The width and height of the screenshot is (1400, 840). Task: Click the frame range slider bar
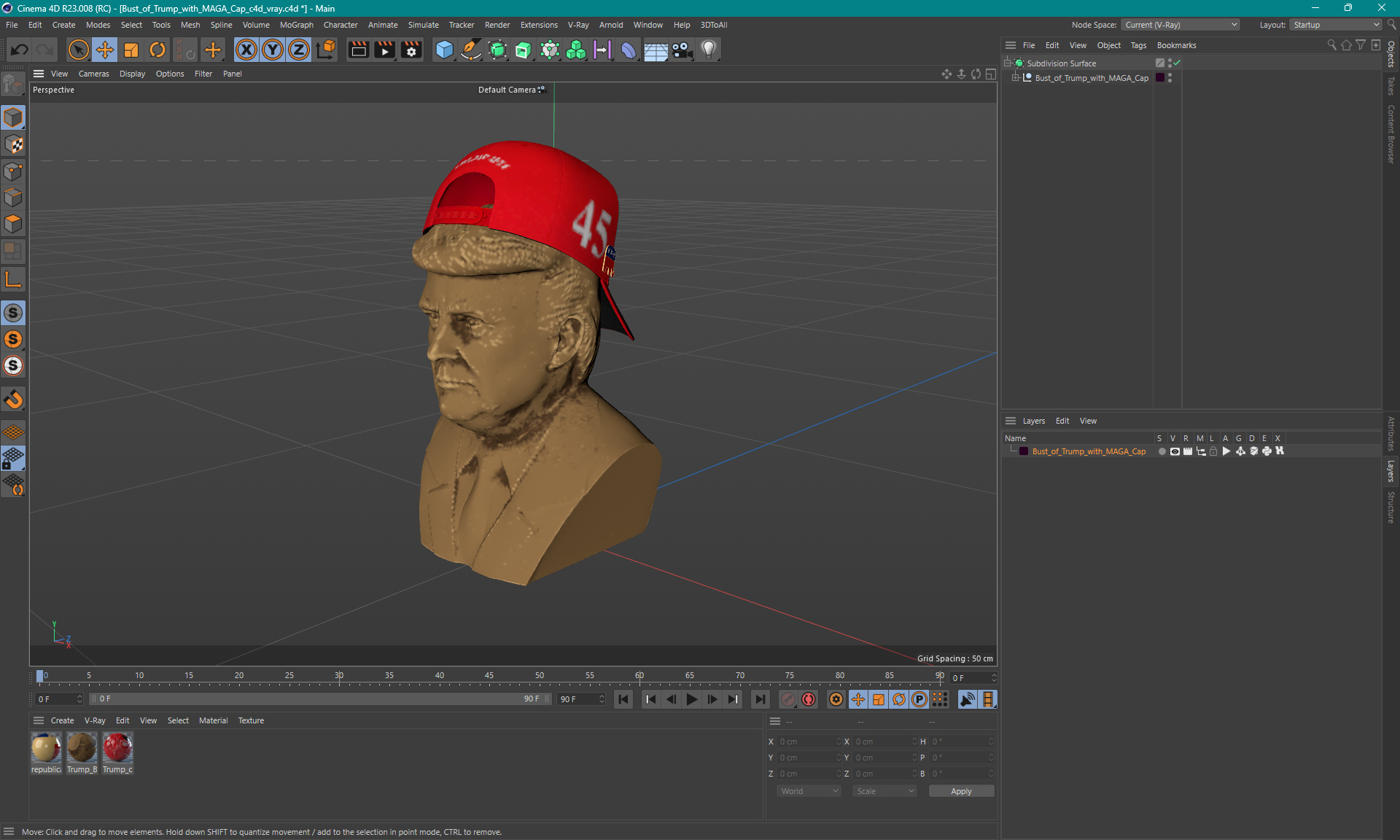[320, 699]
